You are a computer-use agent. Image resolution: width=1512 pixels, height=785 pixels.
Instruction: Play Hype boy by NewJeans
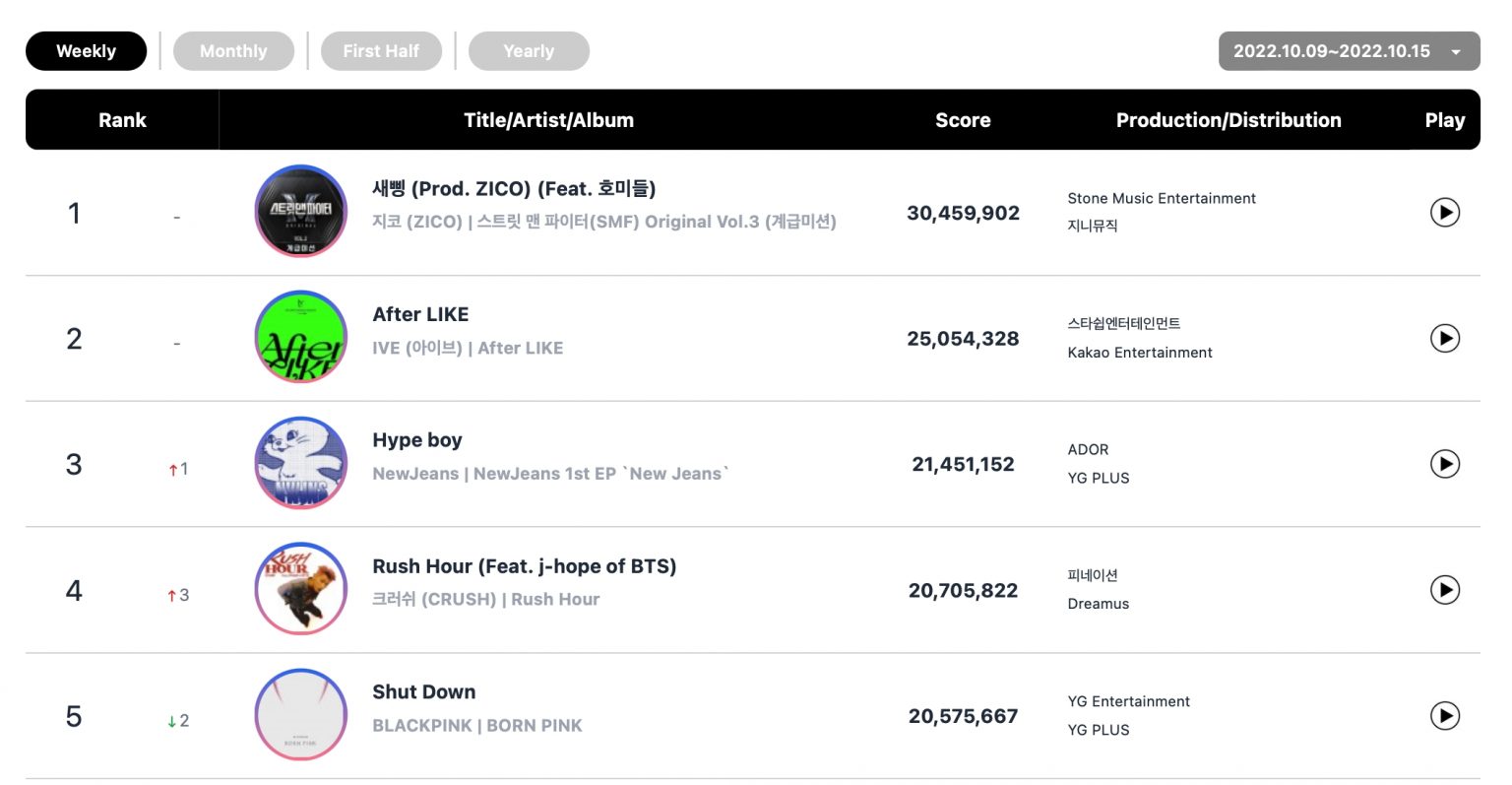click(x=1444, y=464)
